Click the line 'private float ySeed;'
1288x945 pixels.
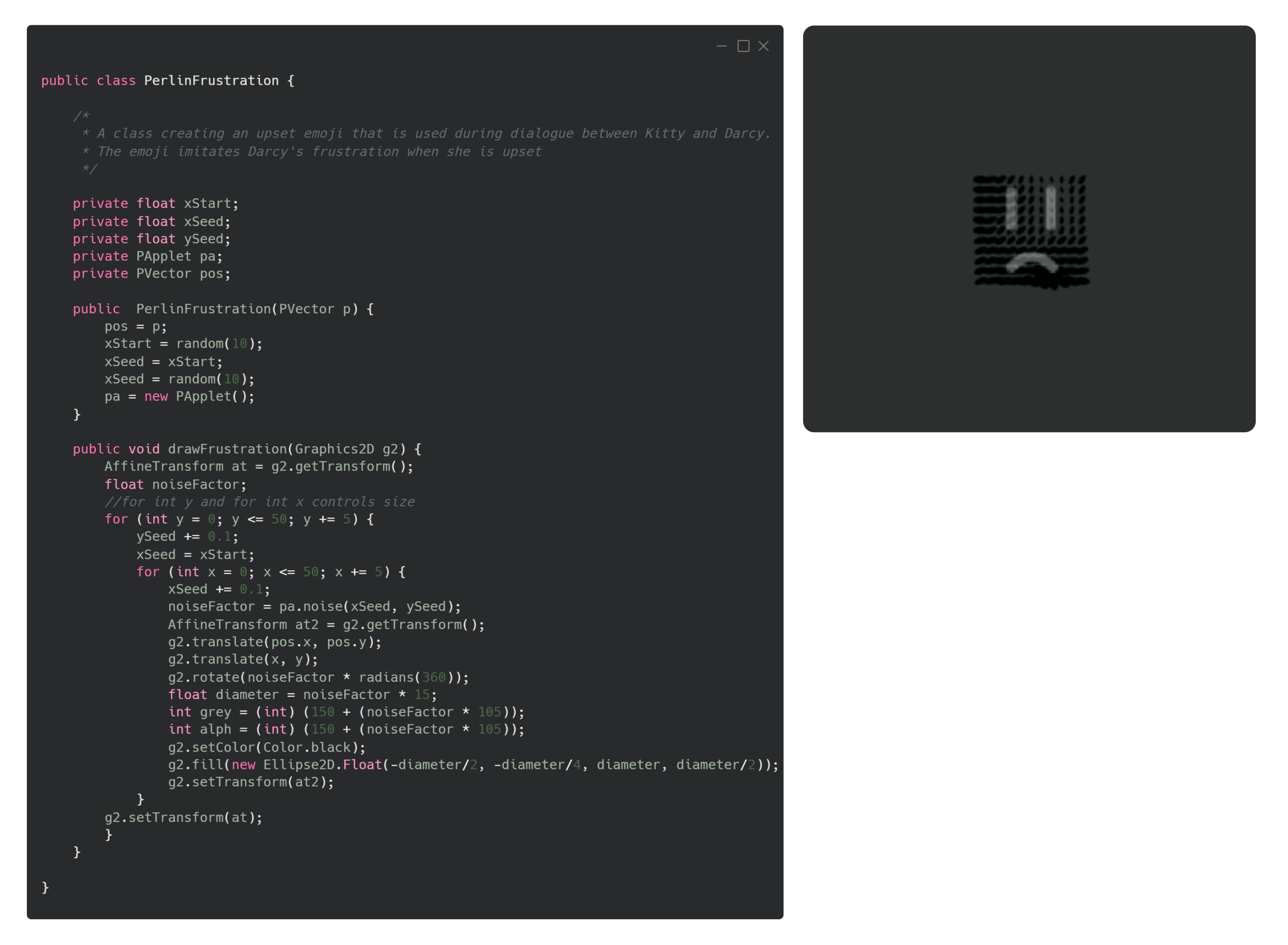coord(151,238)
